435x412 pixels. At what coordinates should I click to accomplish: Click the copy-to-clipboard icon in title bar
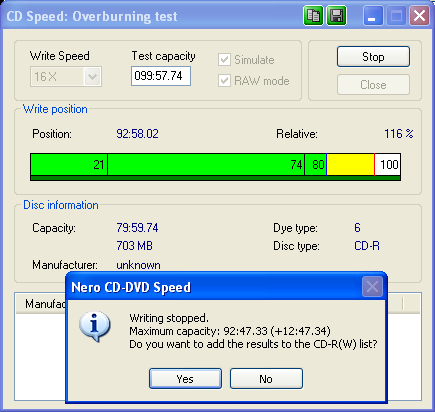click(313, 16)
